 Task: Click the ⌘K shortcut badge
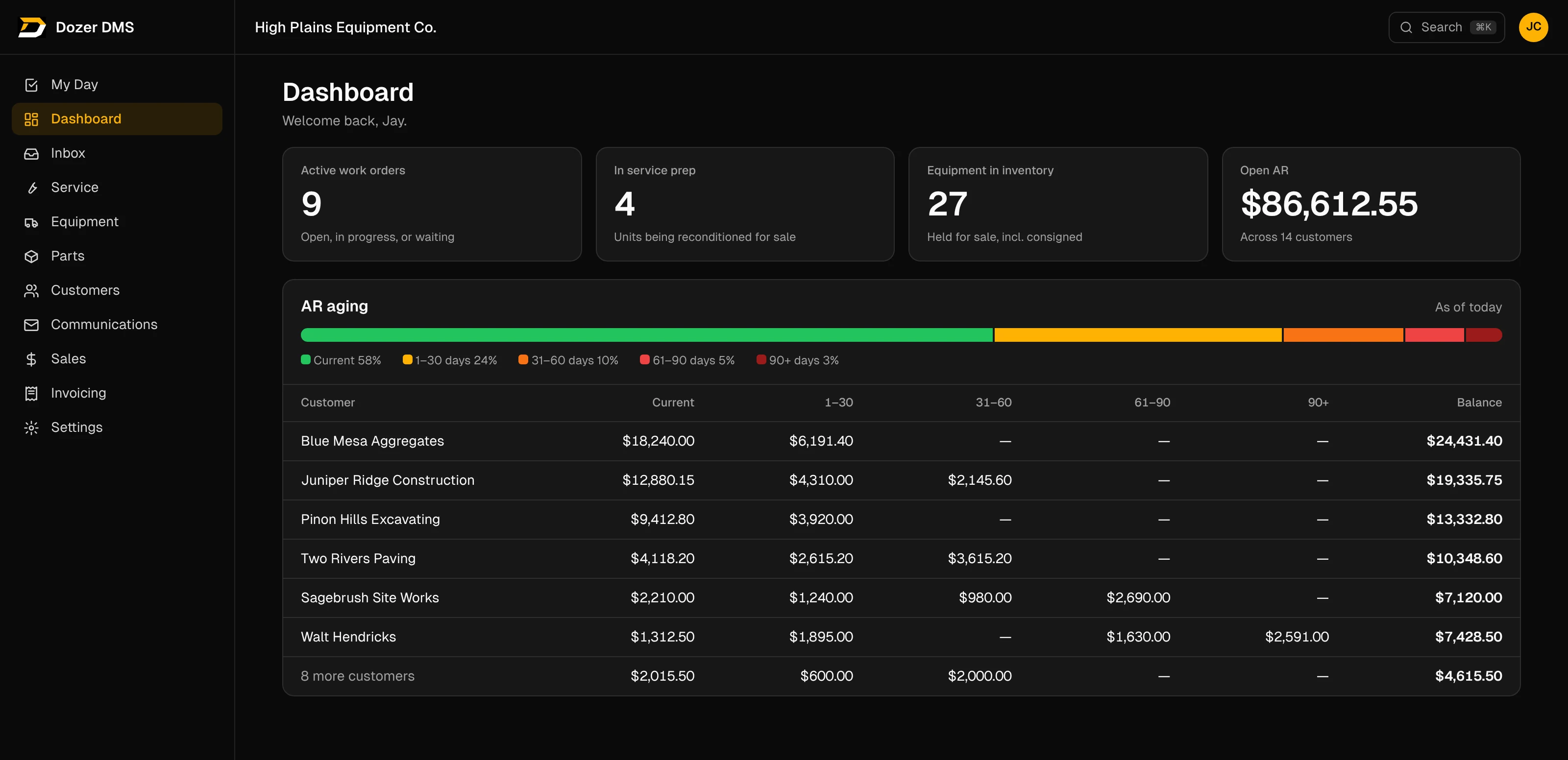(1483, 27)
